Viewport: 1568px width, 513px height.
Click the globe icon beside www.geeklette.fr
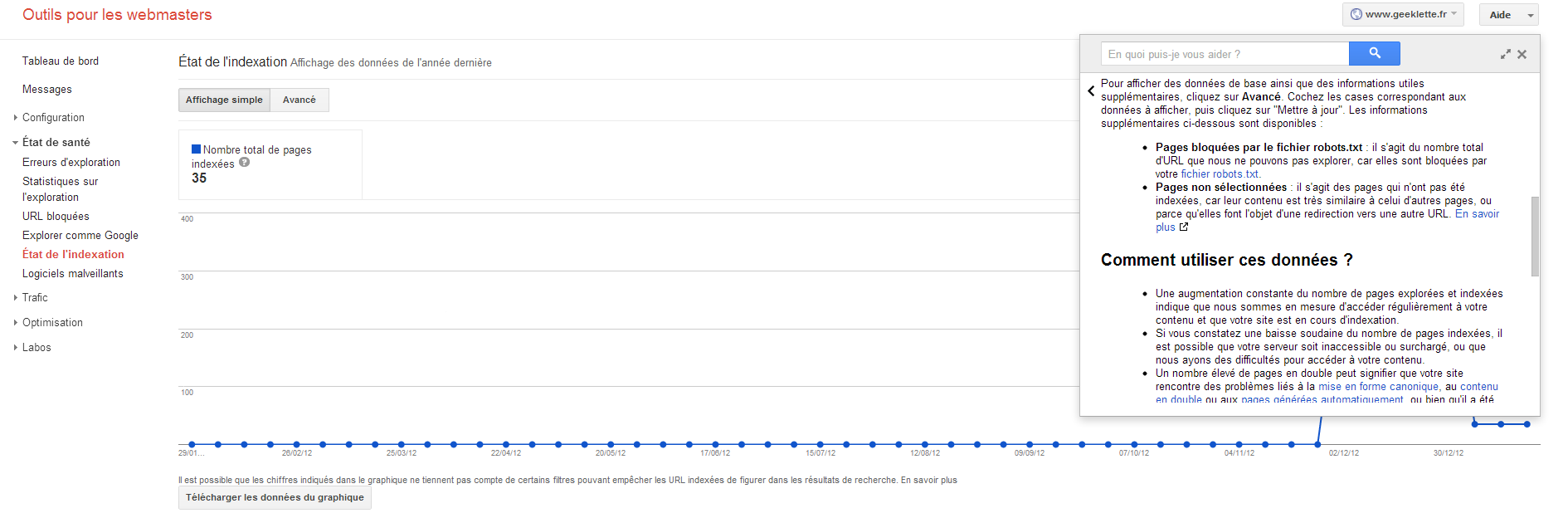pos(1356,14)
